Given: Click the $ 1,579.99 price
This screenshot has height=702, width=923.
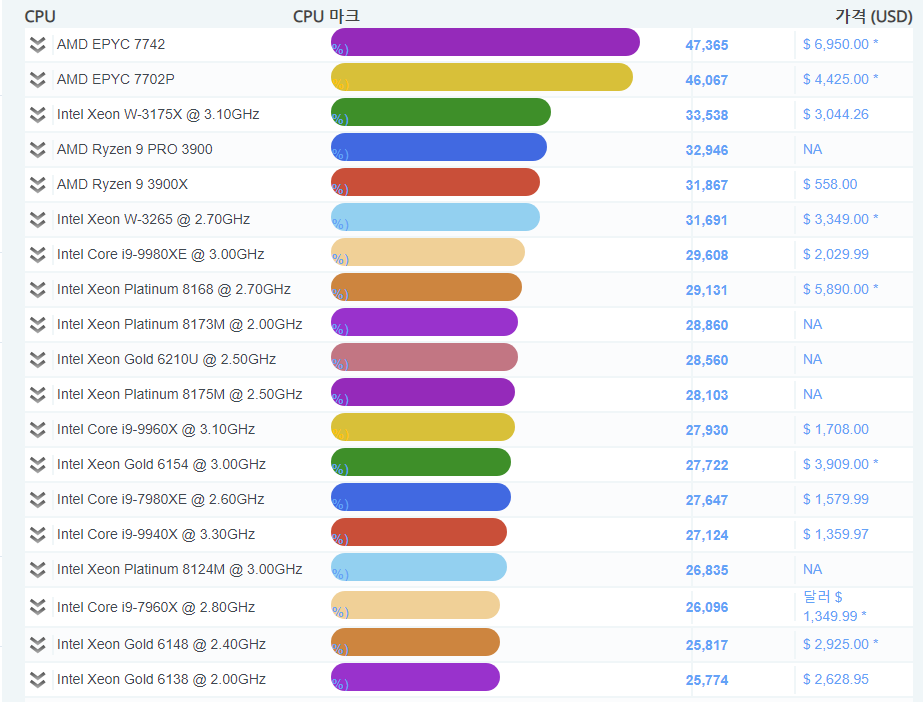Looking at the screenshot, I should pos(835,499).
